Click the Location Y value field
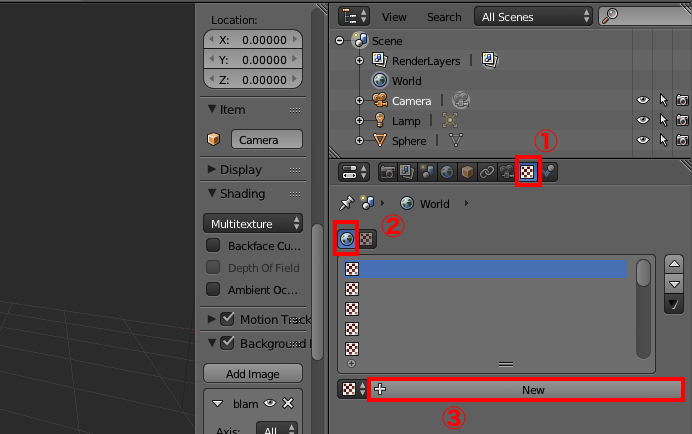 pos(253,60)
